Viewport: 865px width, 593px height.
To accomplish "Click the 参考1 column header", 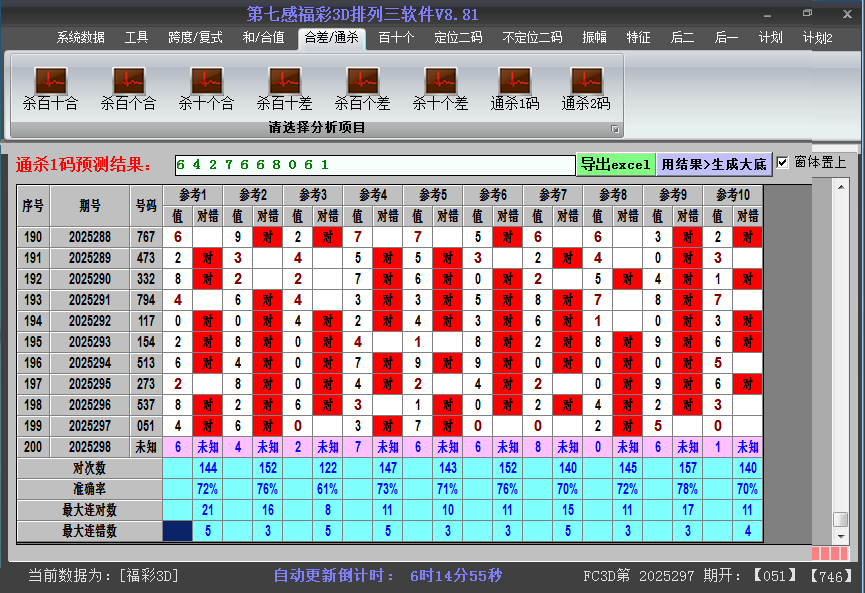I will (192, 194).
